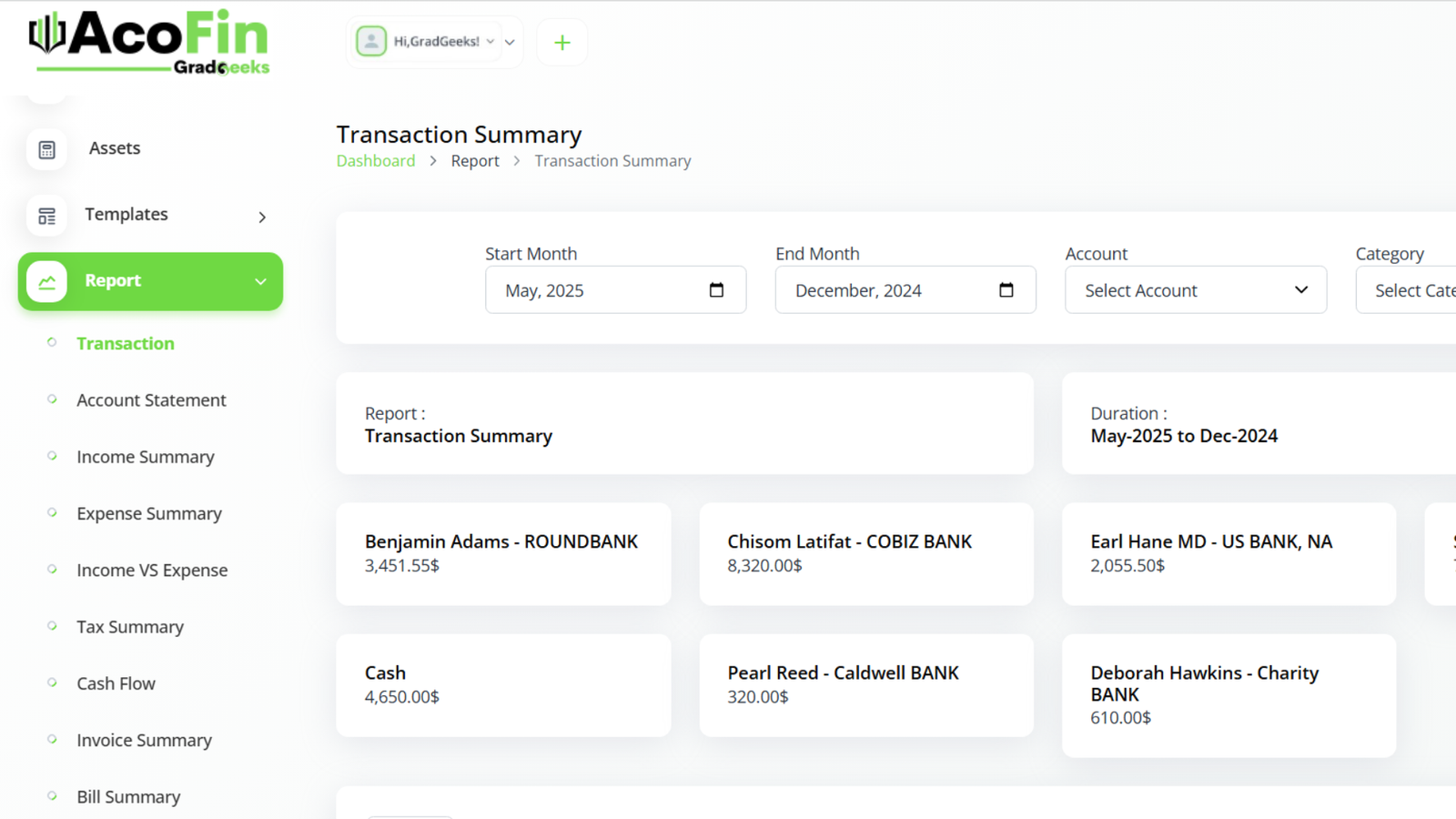The height and width of the screenshot is (819, 1456).
Task: Collapse the Report menu chevron
Action: coord(260,281)
